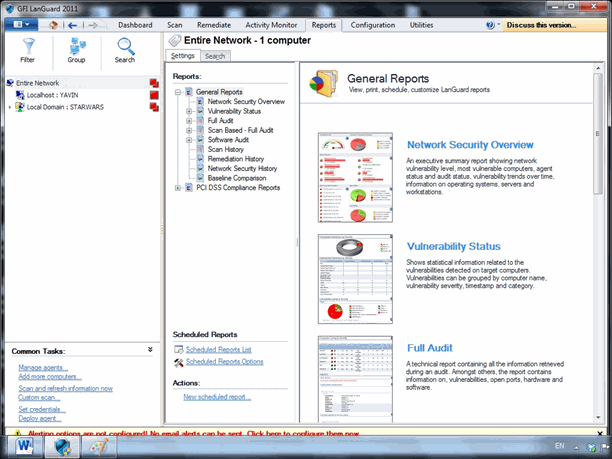Open Word from the taskbar
The width and height of the screenshot is (612, 459).
point(25,447)
